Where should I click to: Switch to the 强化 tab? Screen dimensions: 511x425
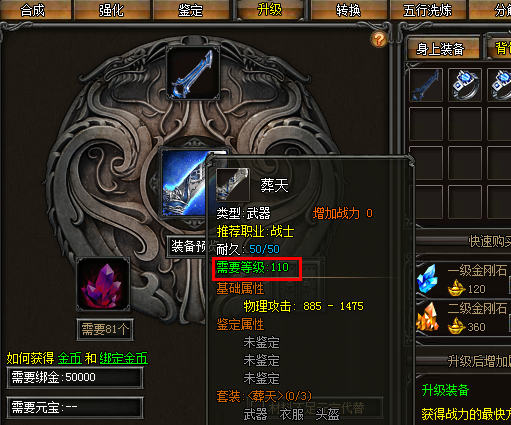tap(111, 10)
